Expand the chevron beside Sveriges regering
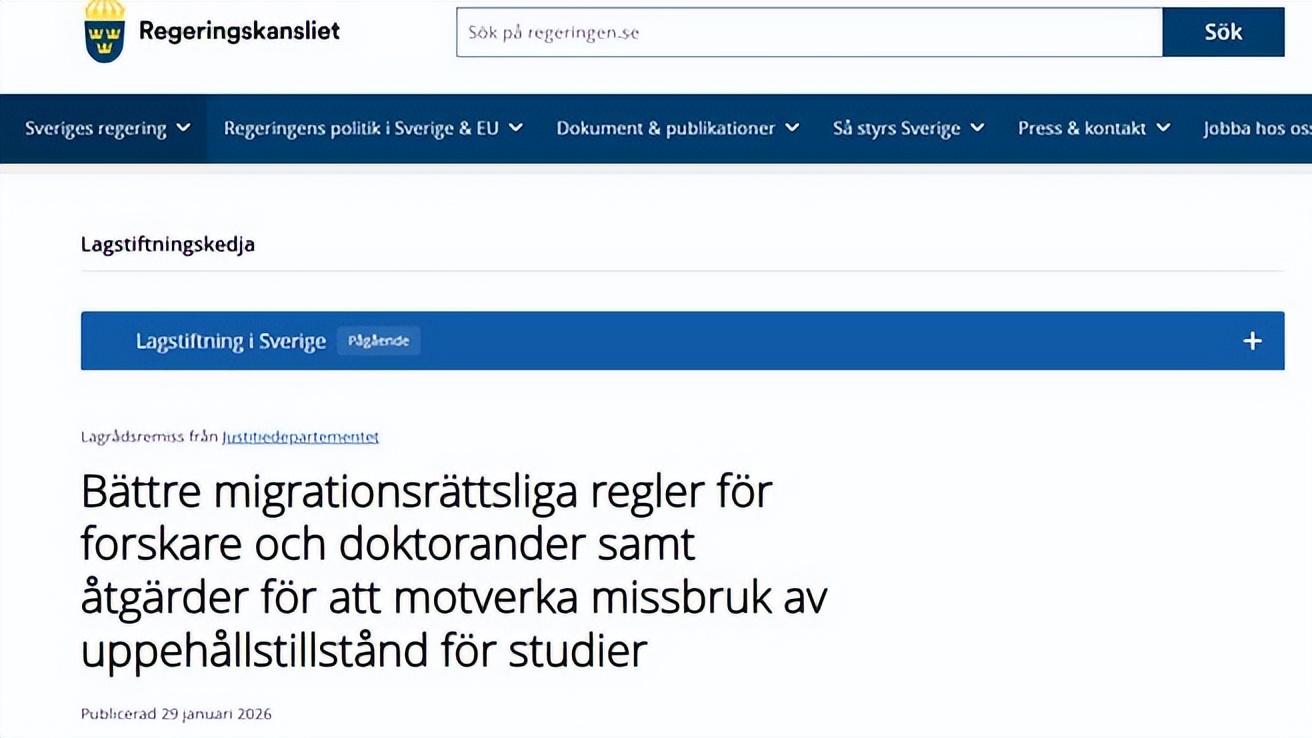Viewport: 1312px width, 738px height. [x=183, y=128]
